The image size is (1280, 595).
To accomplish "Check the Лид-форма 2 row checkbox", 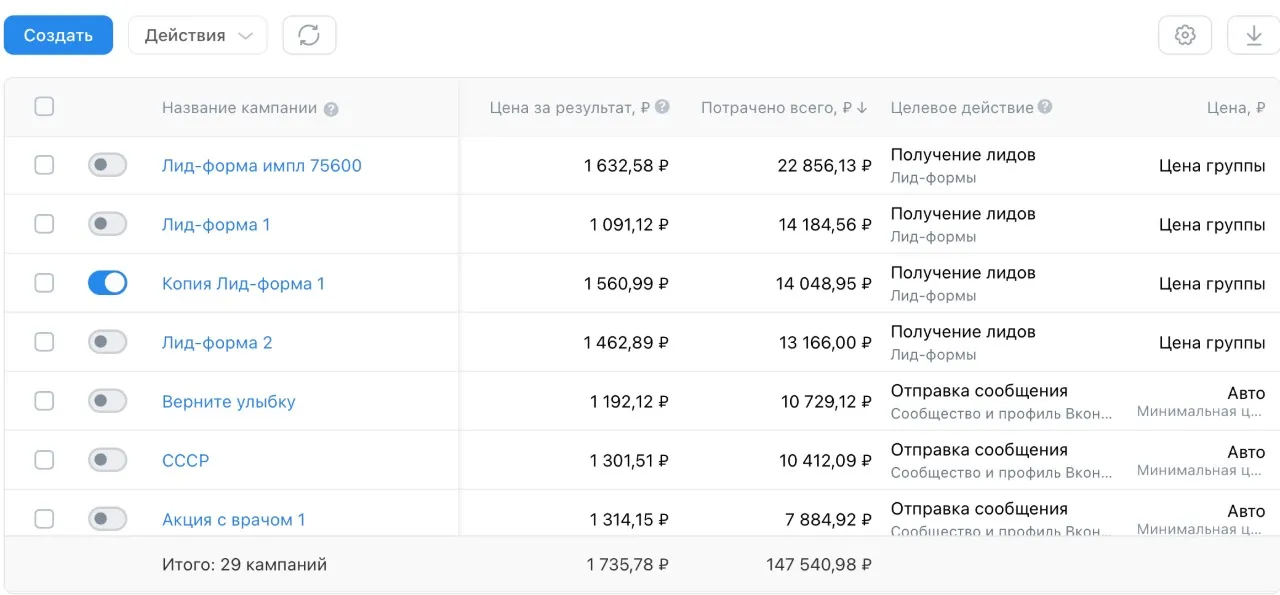I will pos(44,342).
